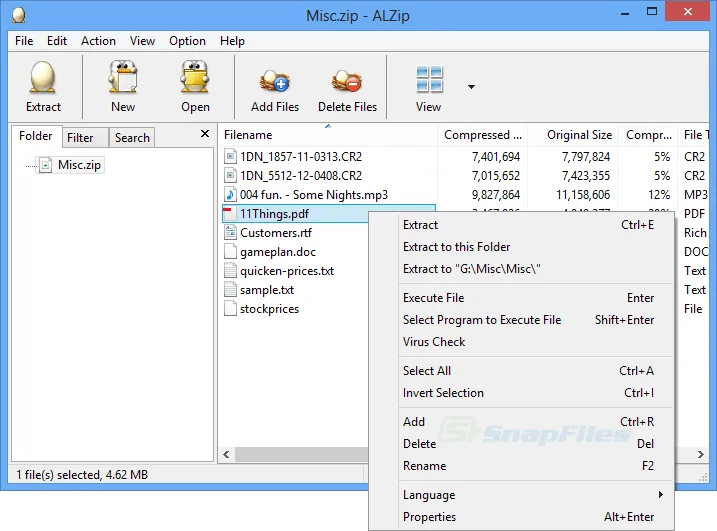This screenshot has height=531, width=717.
Task: Choose Extract in the context menu
Action: point(521,225)
